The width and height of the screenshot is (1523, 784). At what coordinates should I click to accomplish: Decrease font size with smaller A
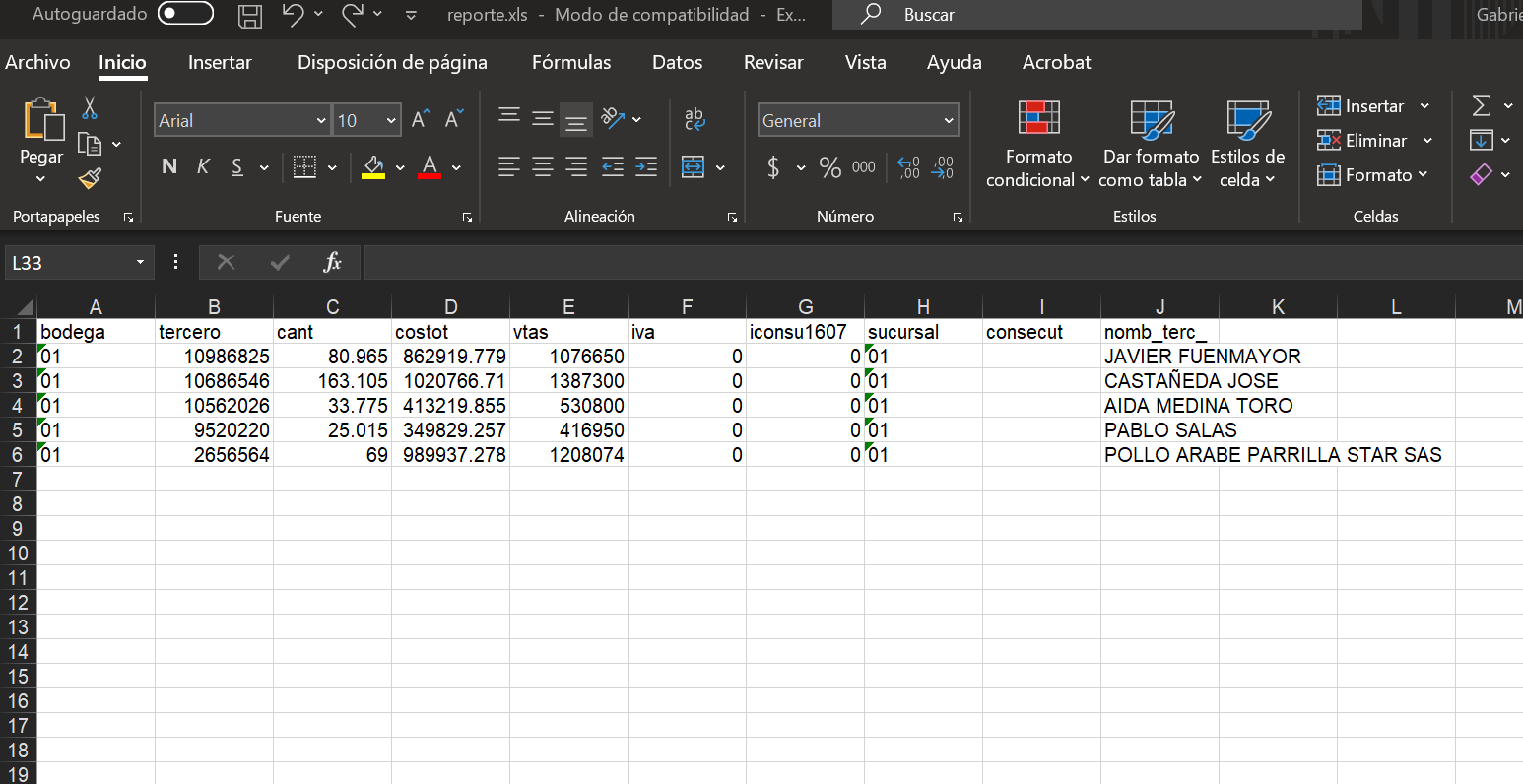[453, 120]
